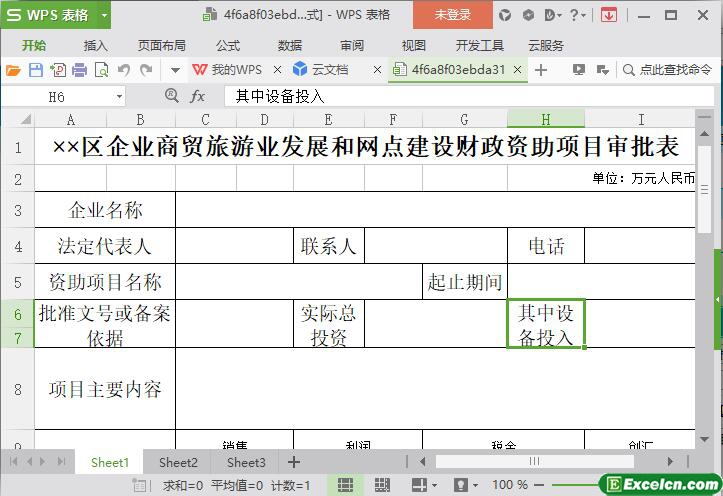Image resolution: width=723 pixels, height=496 pixels.
Task: Click the save icon in quick toolbar
Action: (x=35, y=70)
